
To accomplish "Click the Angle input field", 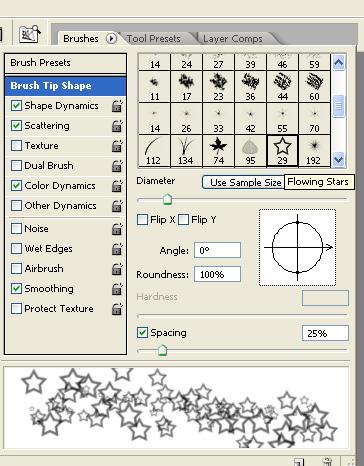I will (x=217, y=250).
